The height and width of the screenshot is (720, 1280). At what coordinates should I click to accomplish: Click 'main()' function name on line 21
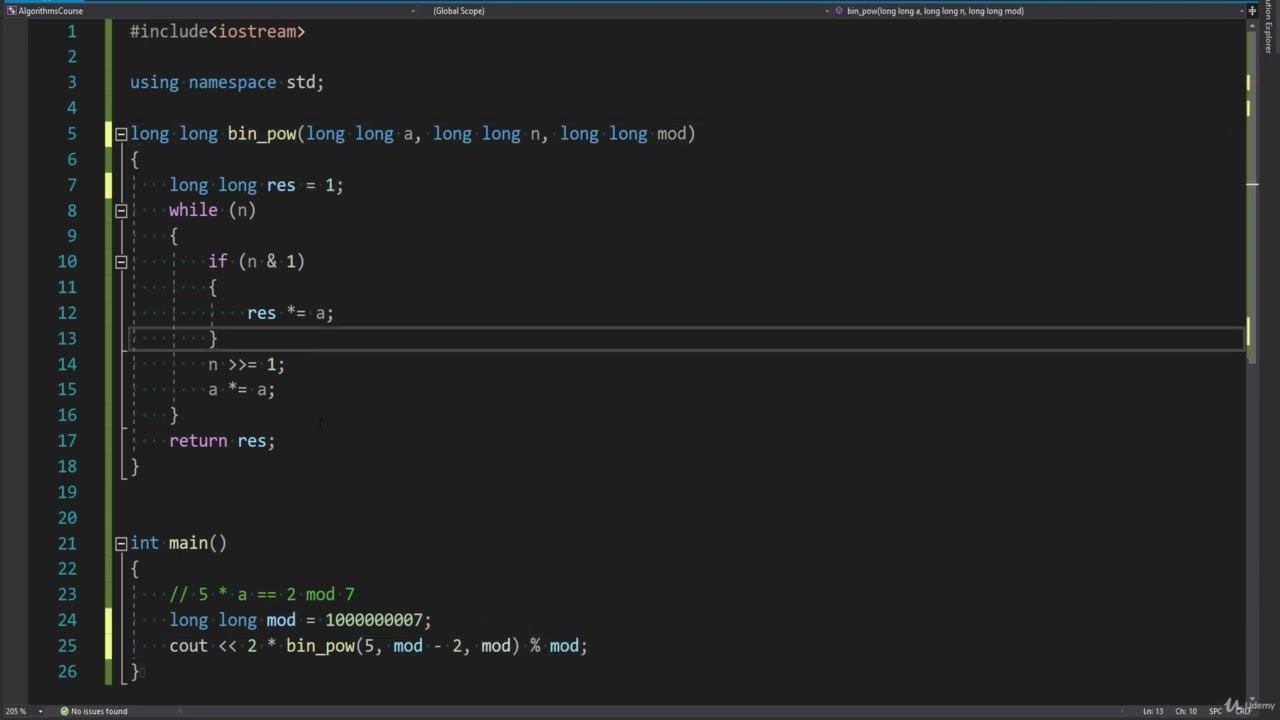(x=198, y=543)
